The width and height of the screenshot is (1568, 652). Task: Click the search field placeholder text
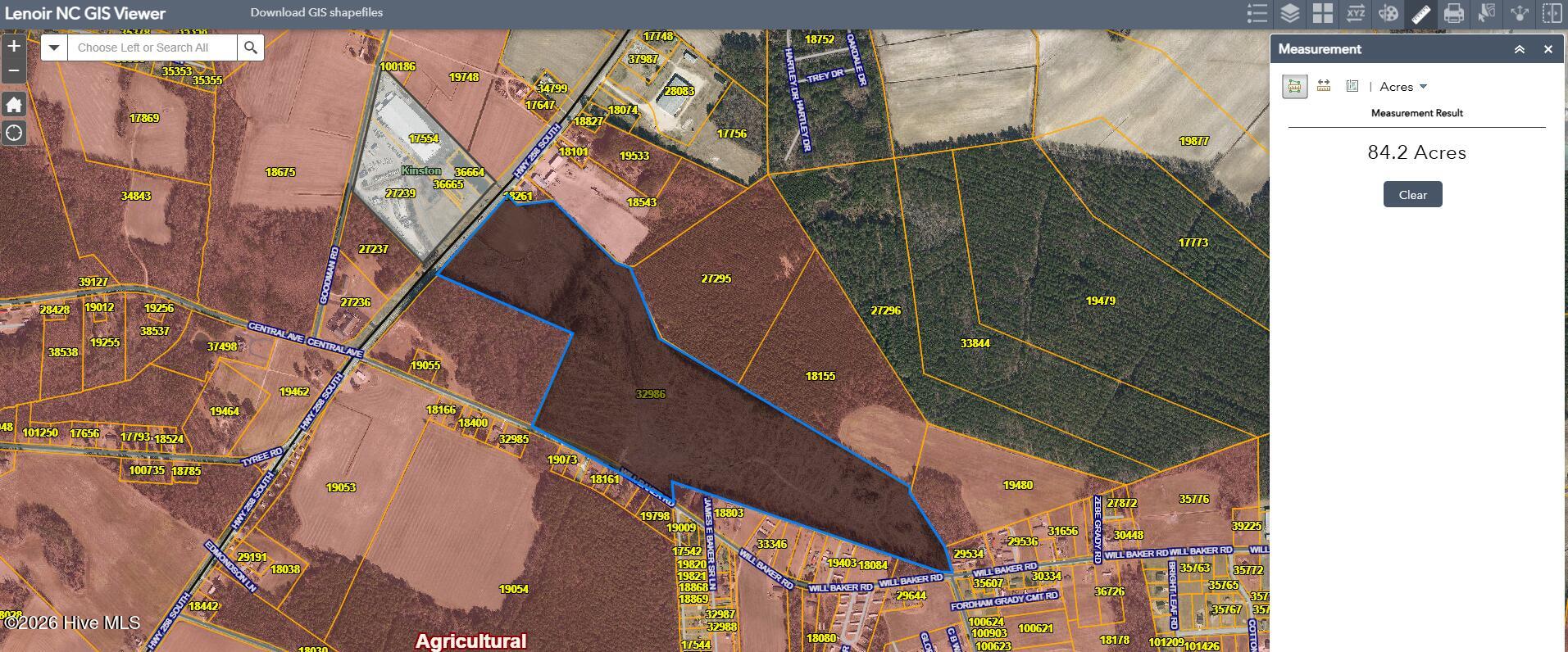(x=143, y=48)
